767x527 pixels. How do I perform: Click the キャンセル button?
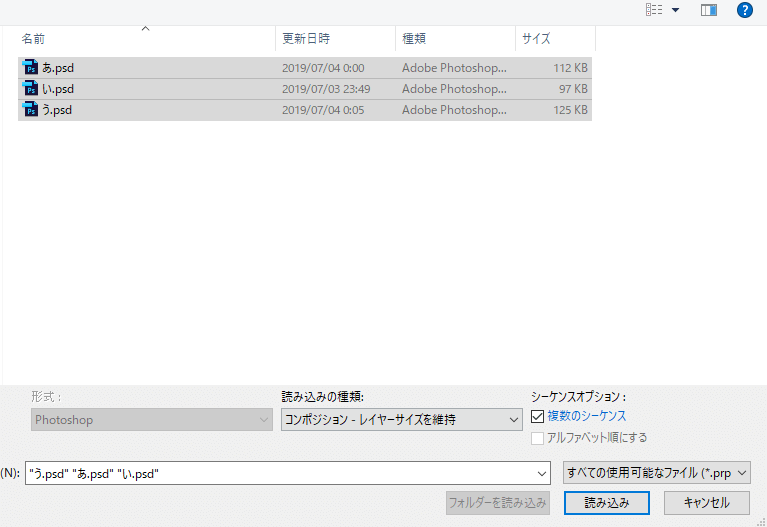coord(706,503)
